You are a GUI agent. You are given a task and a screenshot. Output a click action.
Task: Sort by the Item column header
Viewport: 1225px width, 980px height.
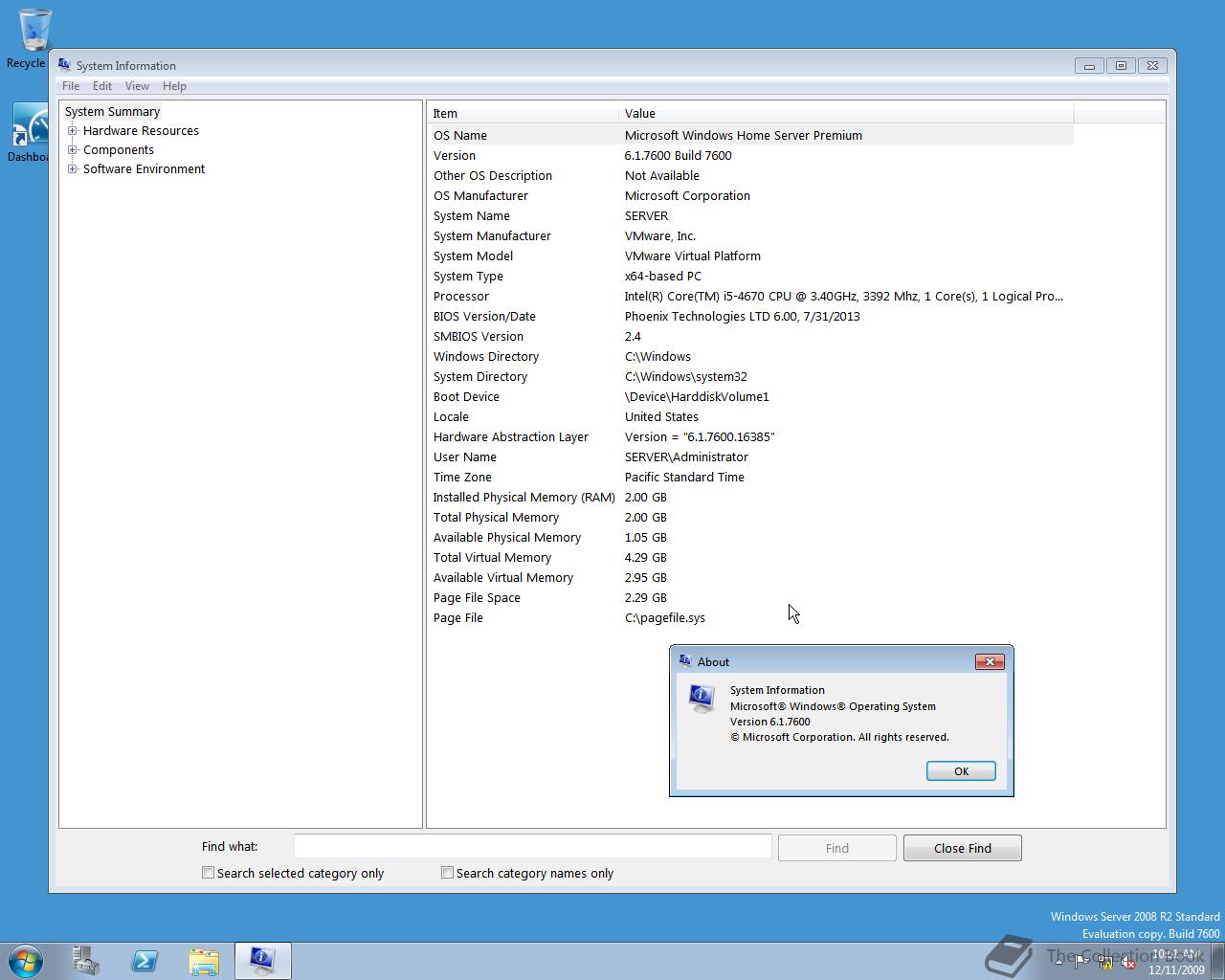(523, 113)
